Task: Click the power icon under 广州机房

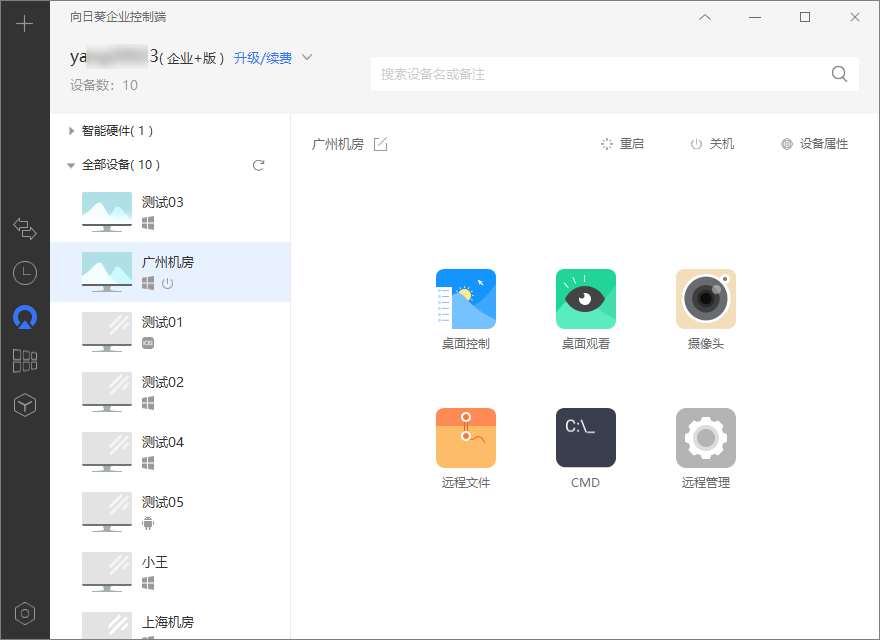Action: 167,284
